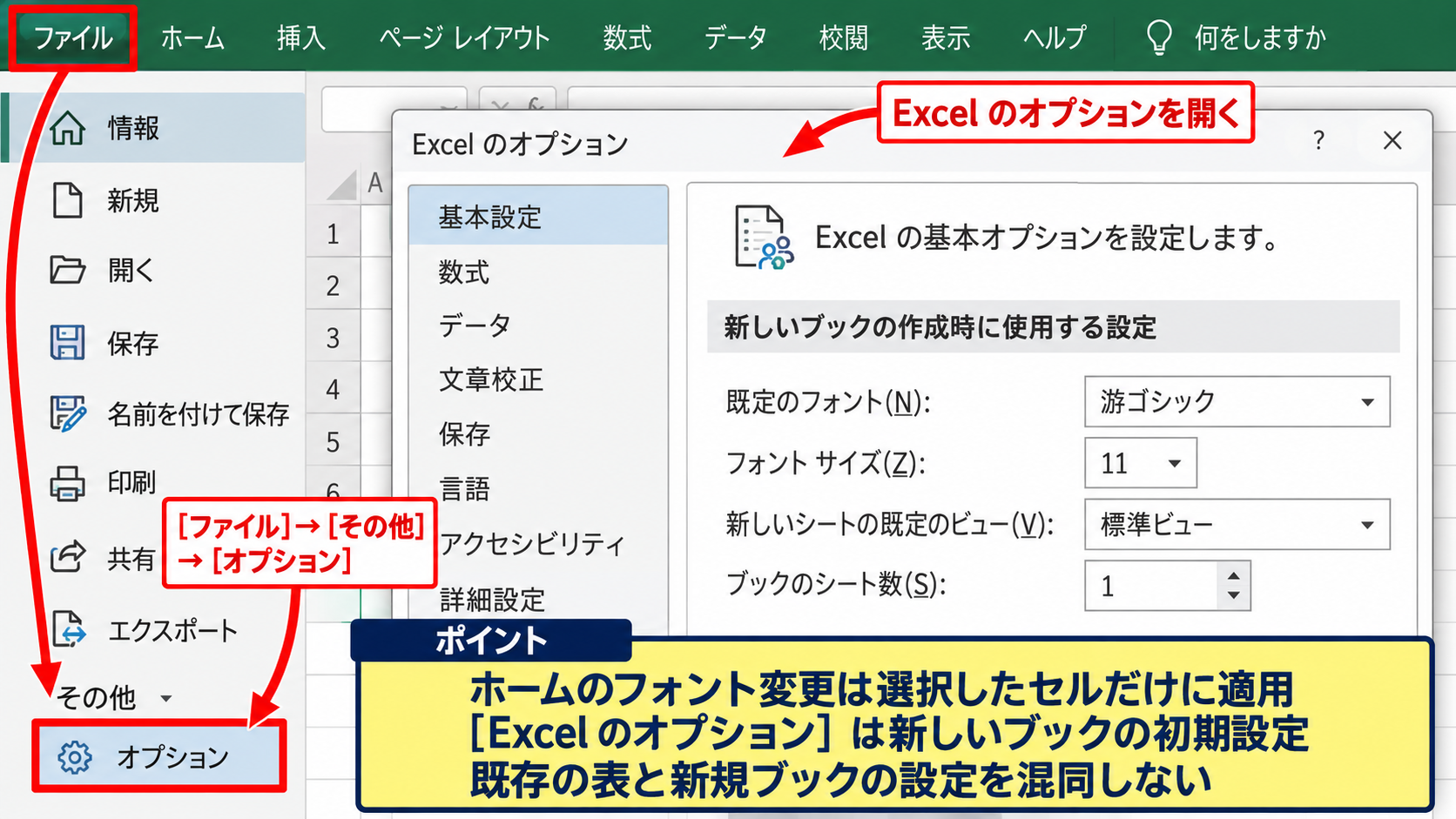Click the home icon beside 情報
The width and height of the screenshot is (1456, 819).
(x=67, y=128)
